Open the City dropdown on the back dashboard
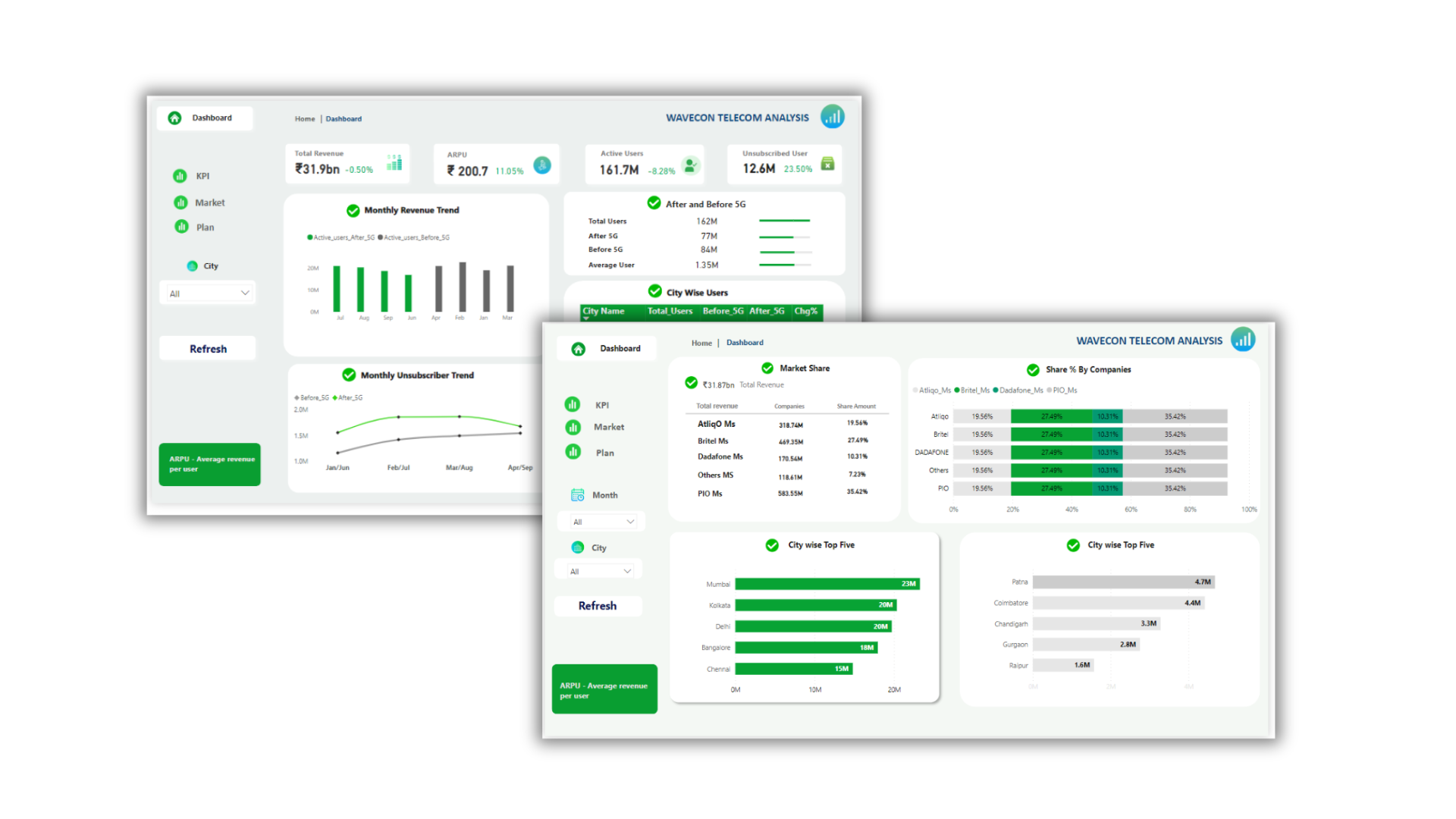Screen dimensions: 1456x819 tap(208, 293)
